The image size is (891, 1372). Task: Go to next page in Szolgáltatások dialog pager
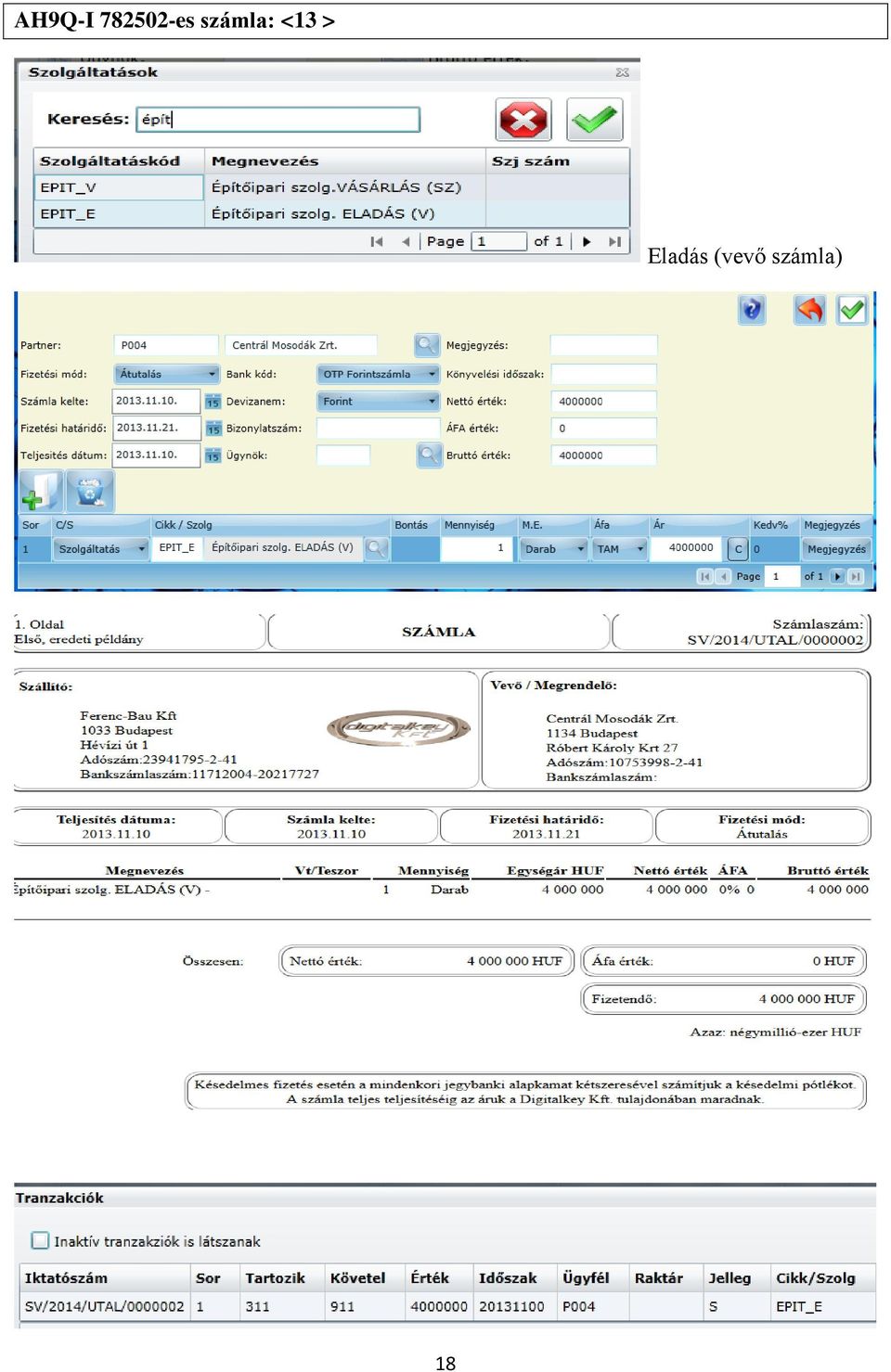point(587,242)
